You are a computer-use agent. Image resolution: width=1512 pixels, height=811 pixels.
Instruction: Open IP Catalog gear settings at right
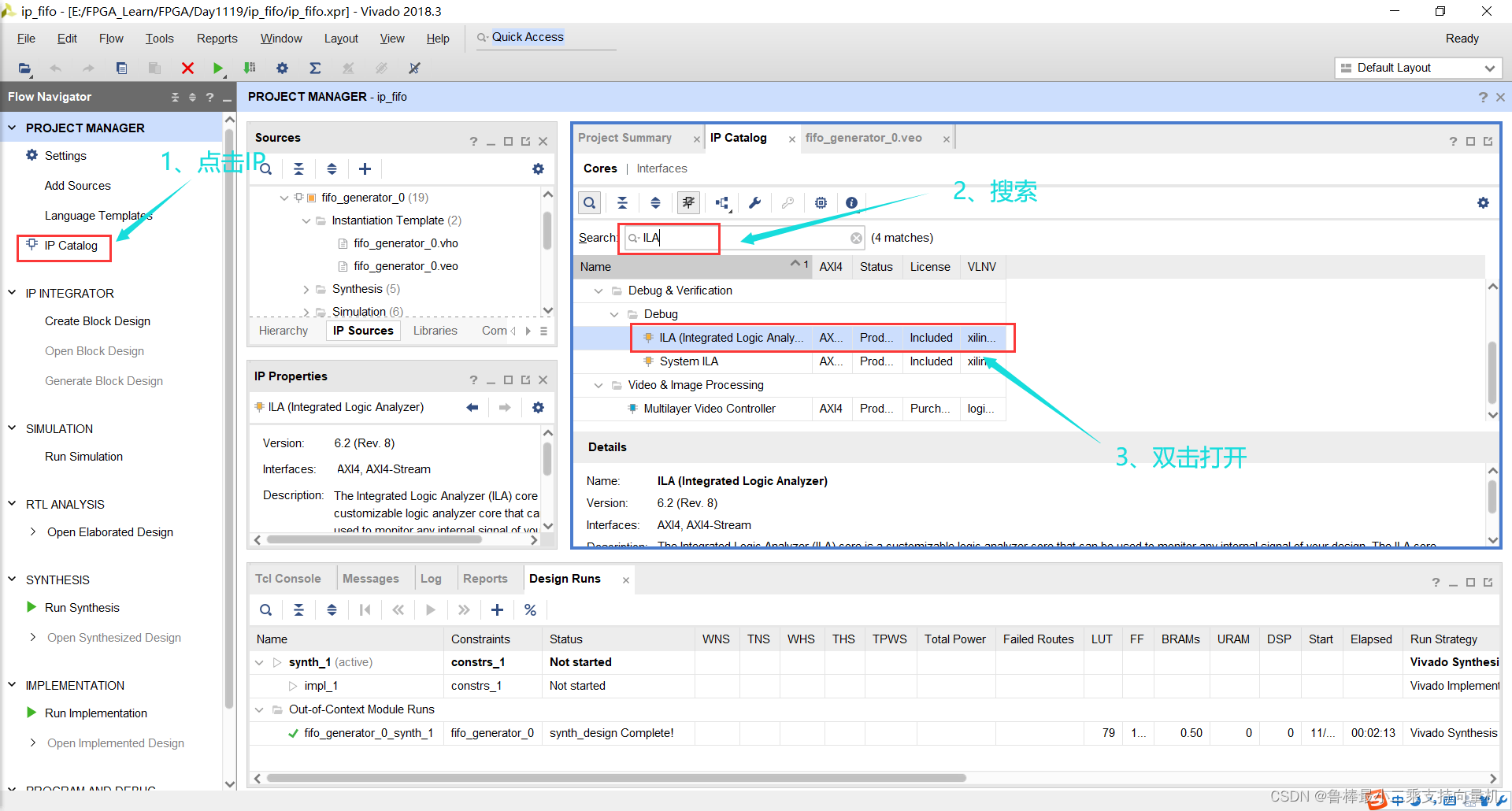1483,202
